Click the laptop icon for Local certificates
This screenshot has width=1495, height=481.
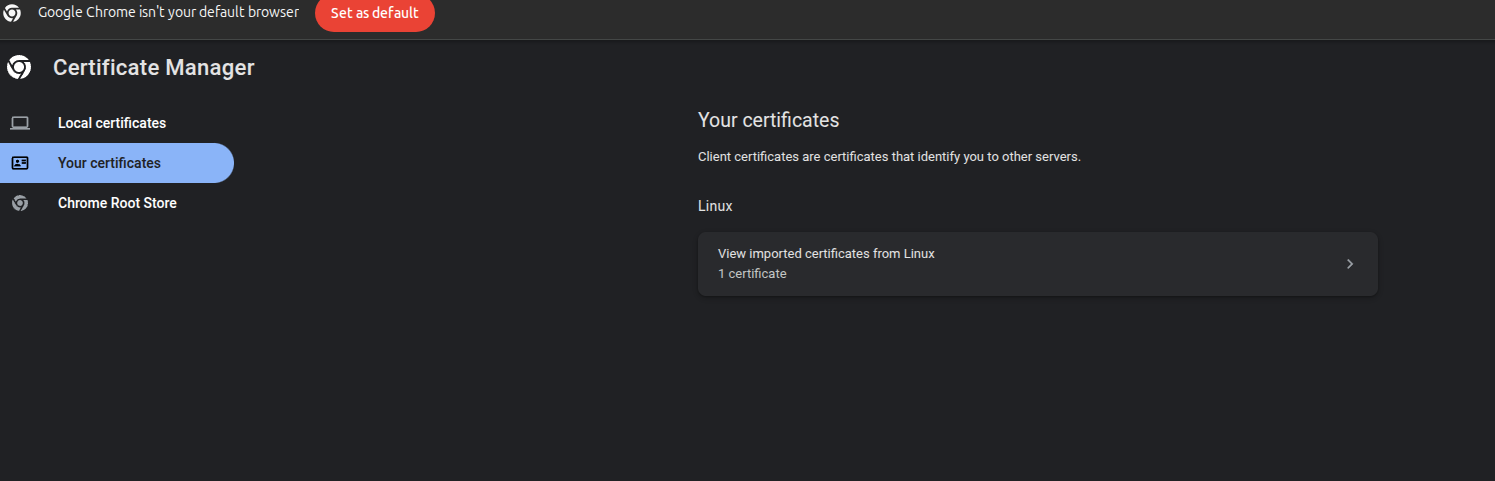(x=20, y=123)
